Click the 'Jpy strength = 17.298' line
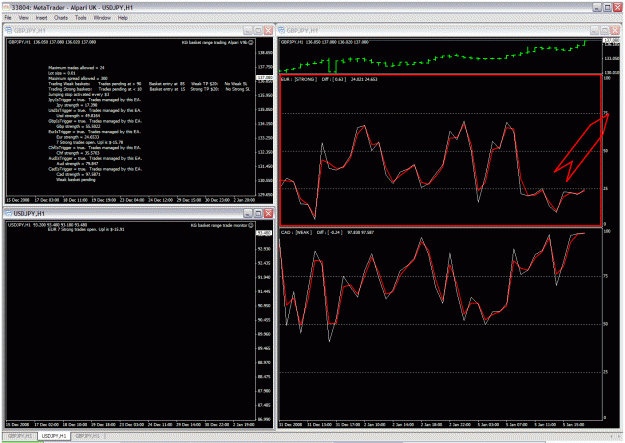 click(x=77, y=105)
